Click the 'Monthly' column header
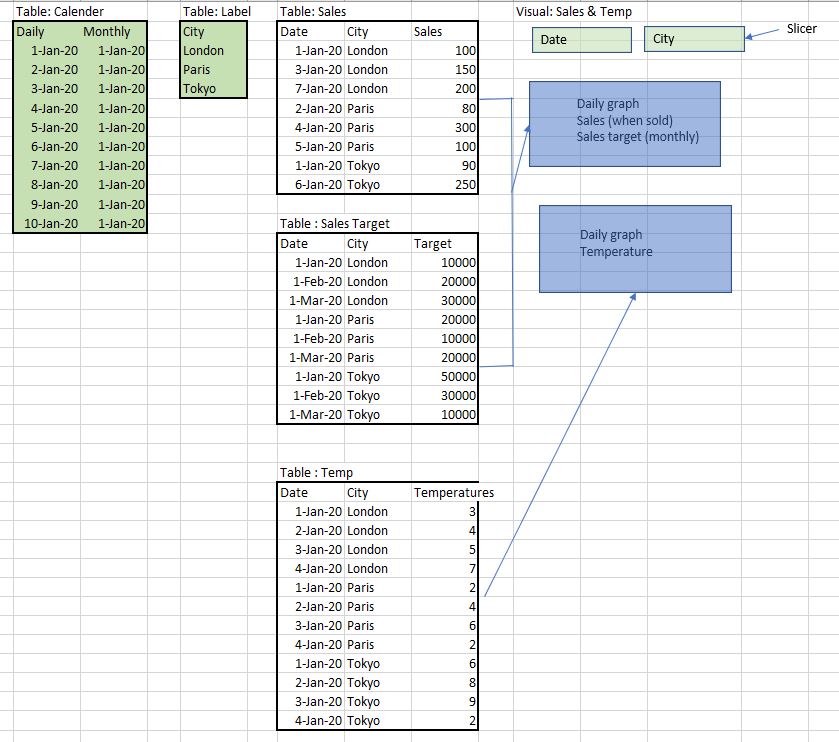 coord(106,32)
